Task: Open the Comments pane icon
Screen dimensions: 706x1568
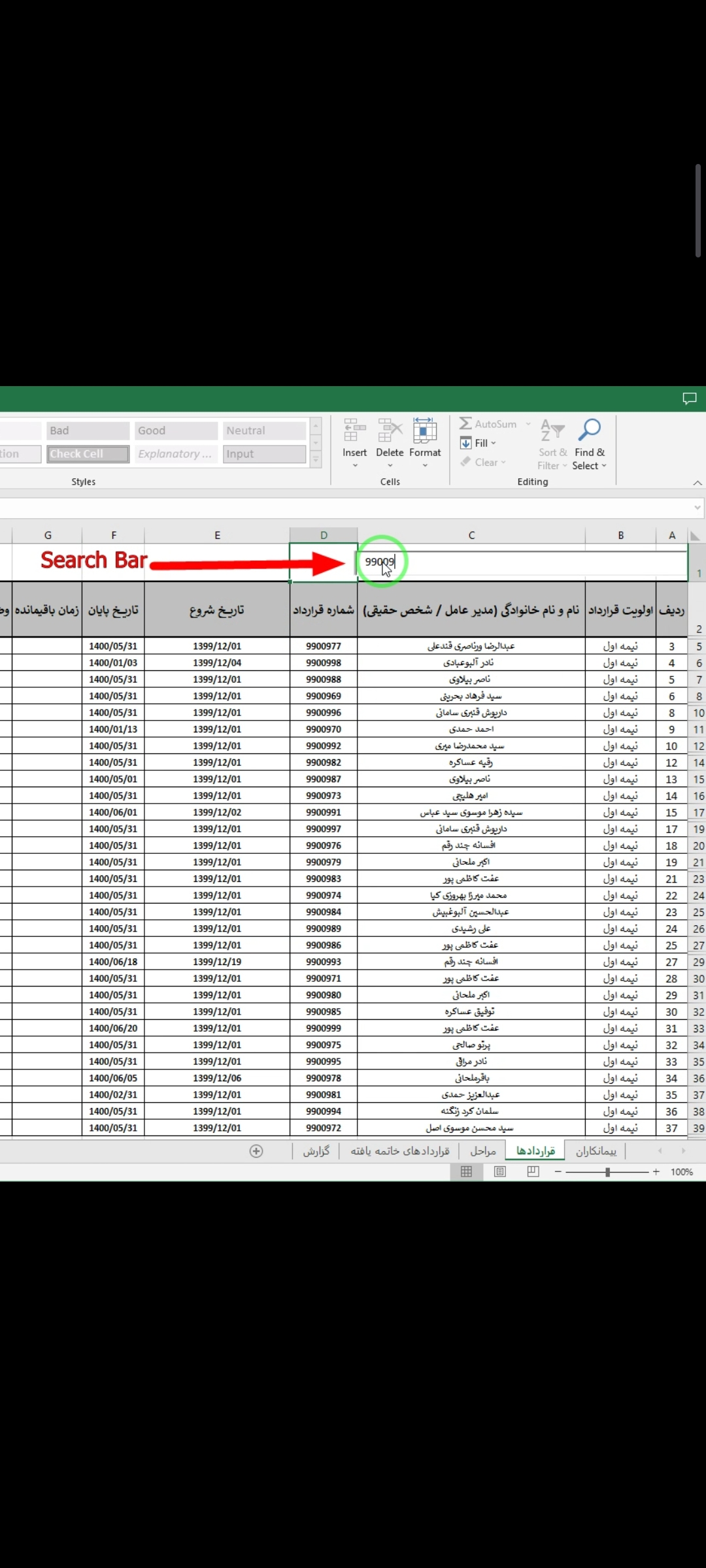Action: (689, 399)
